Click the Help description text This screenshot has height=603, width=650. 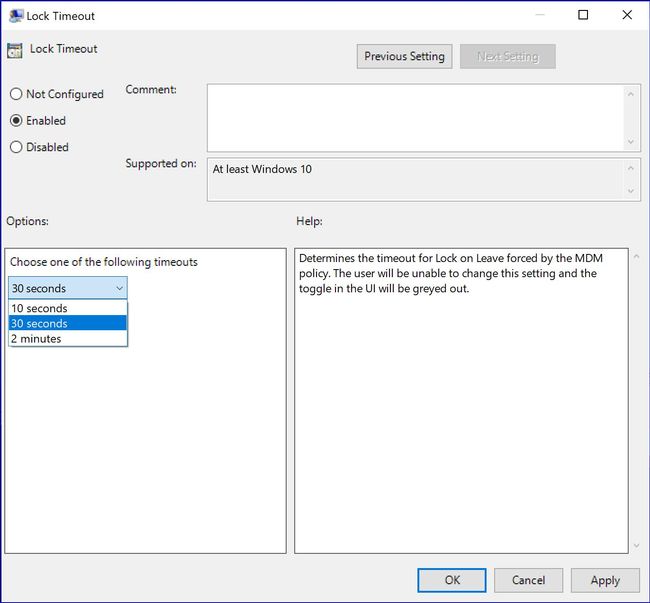pos(451,273)
